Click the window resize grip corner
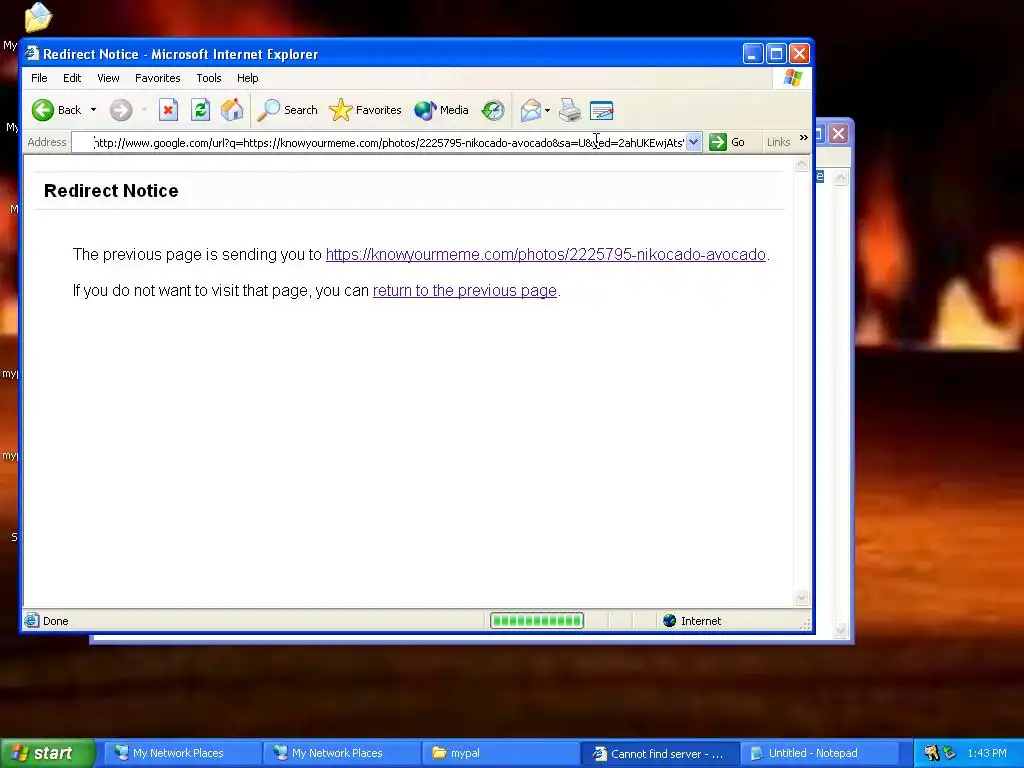Screen dimensions: 1024x768 [805, 624]
